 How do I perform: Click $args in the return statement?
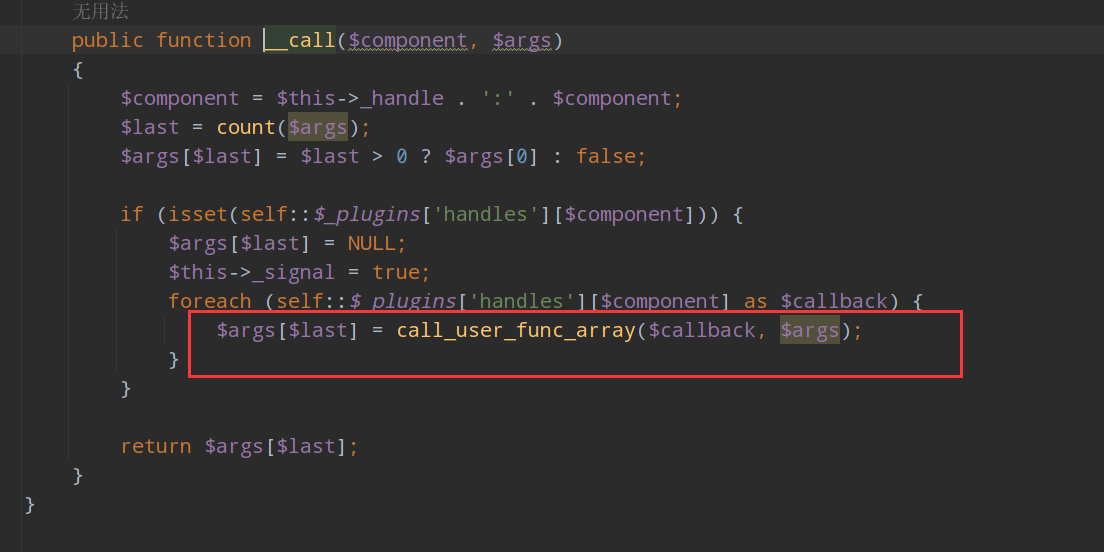pos(234,446)
